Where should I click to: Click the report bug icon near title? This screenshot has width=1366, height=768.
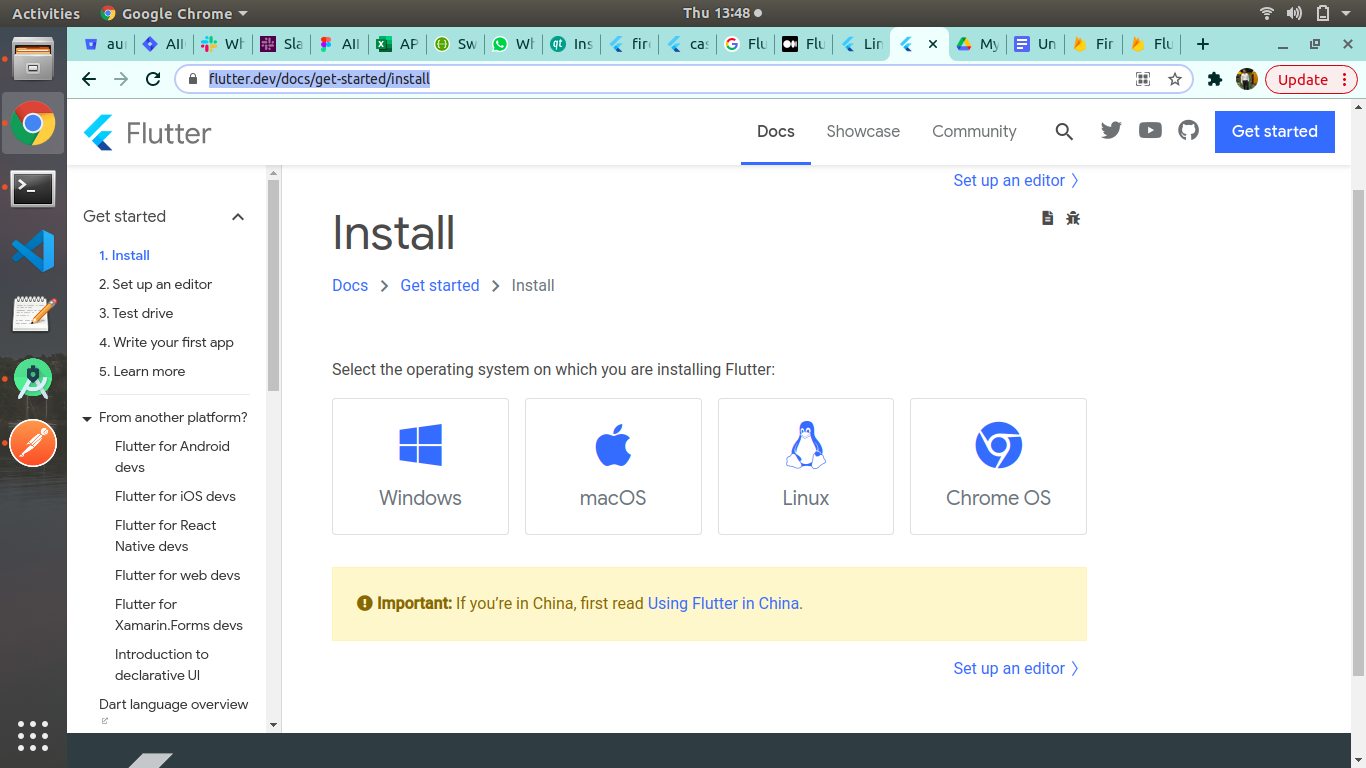(x=1073, y=218)
